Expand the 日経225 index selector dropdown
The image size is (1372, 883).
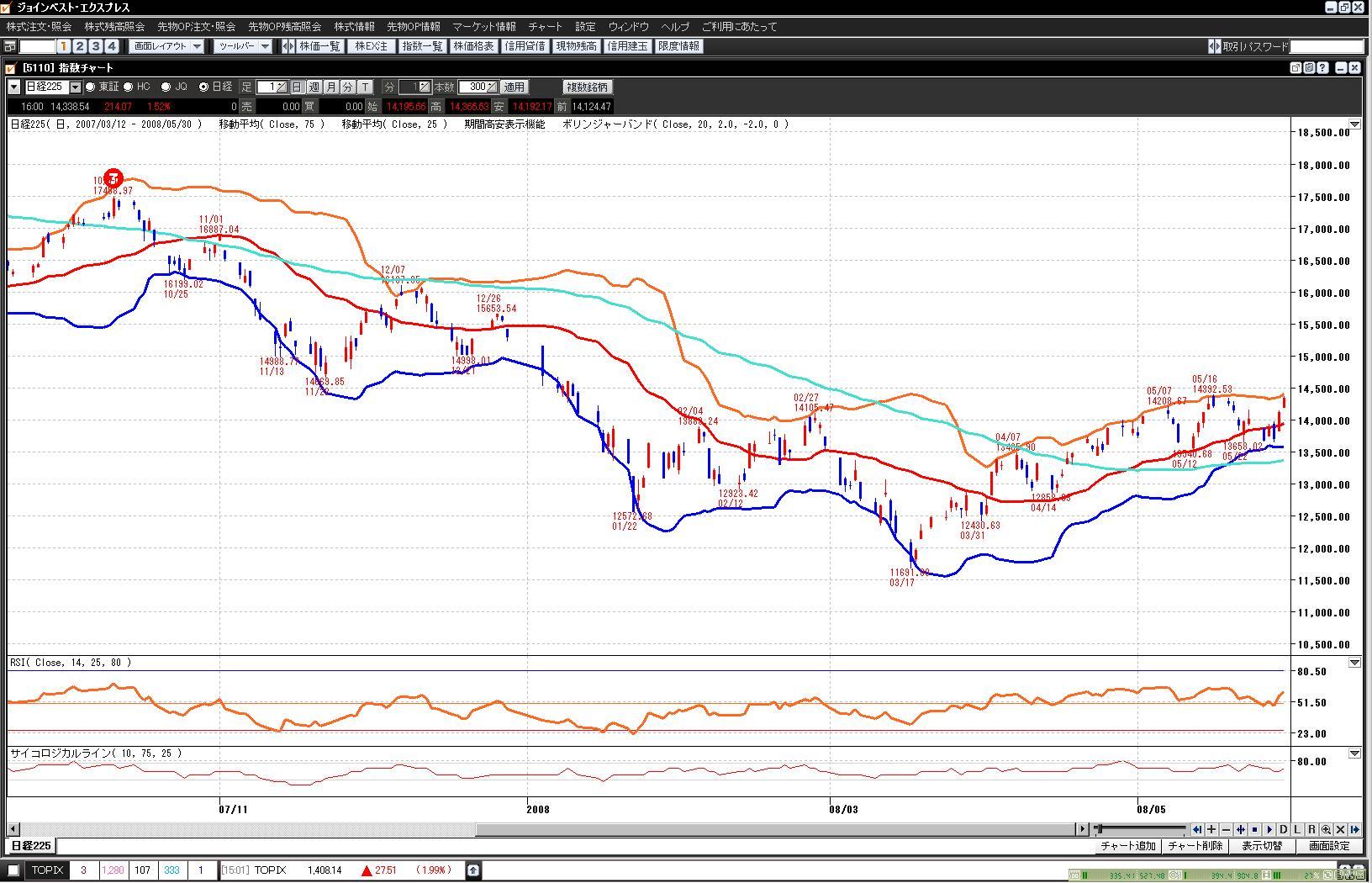[x=76, y=87]
